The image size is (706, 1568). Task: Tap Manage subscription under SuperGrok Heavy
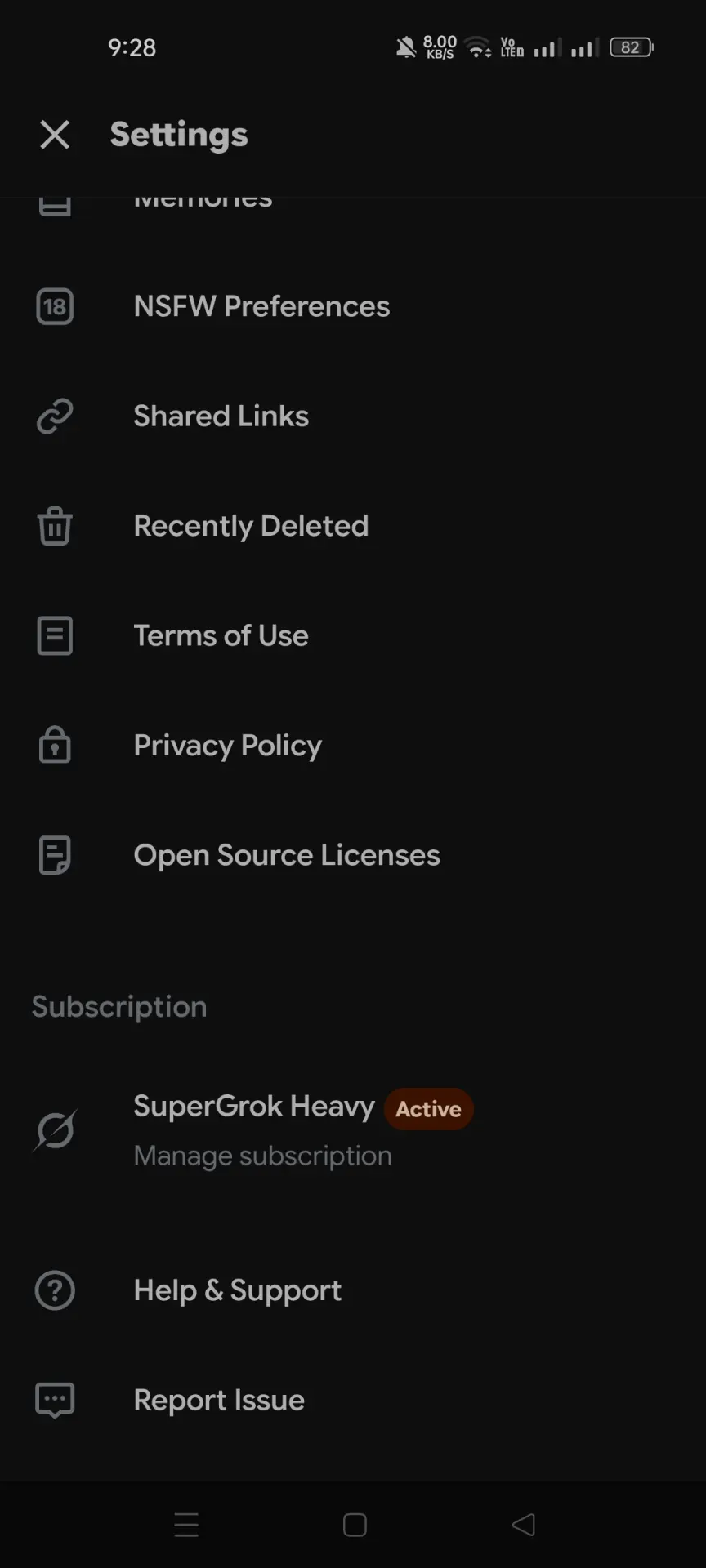pyautogui.click(x=262, y=1156)
